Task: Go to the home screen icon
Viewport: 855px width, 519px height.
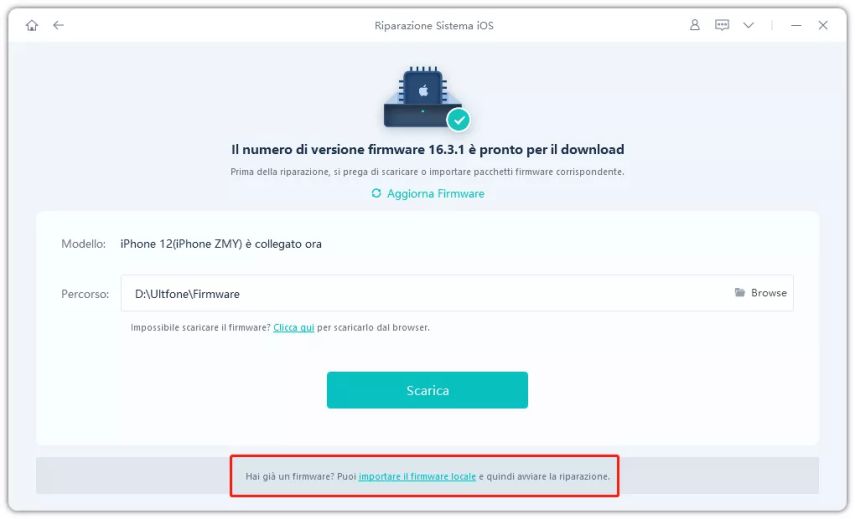Action: (32, 25)
